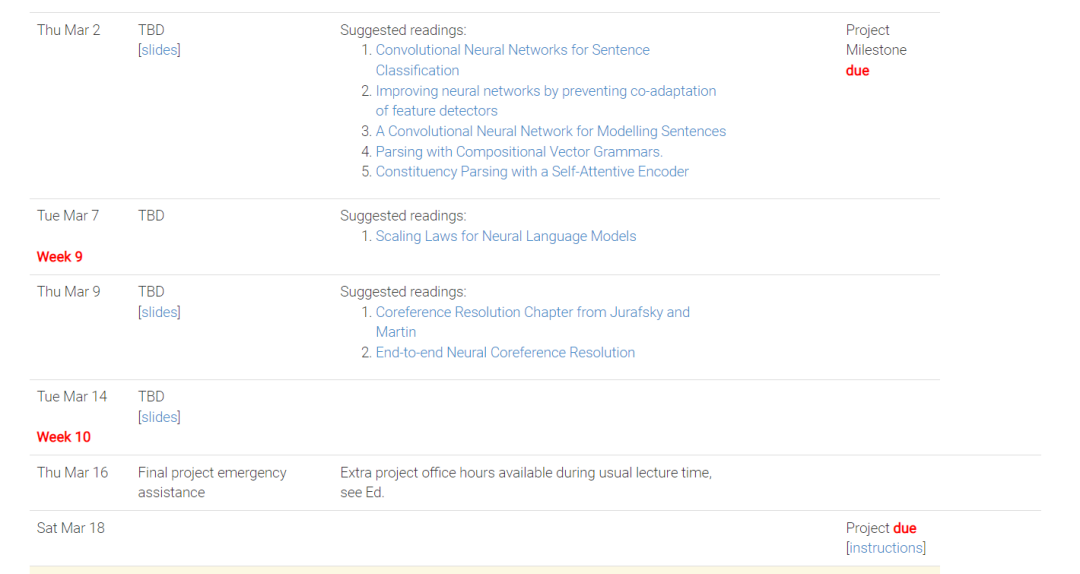Open Coreference Resolution Chapter from Jurafsky and Martin

532,322
